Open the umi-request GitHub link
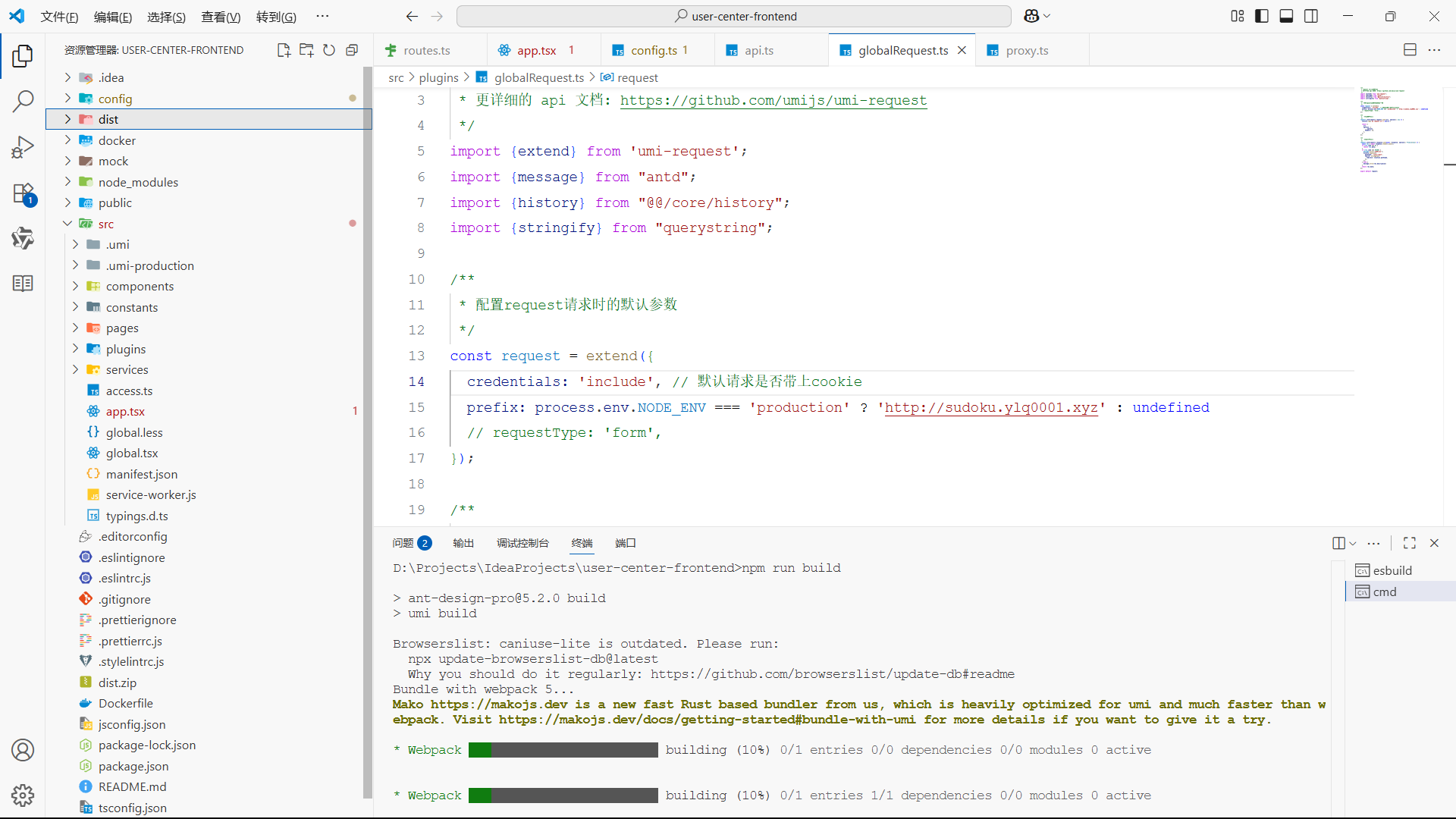The image size is (1456, 819). 773,100
